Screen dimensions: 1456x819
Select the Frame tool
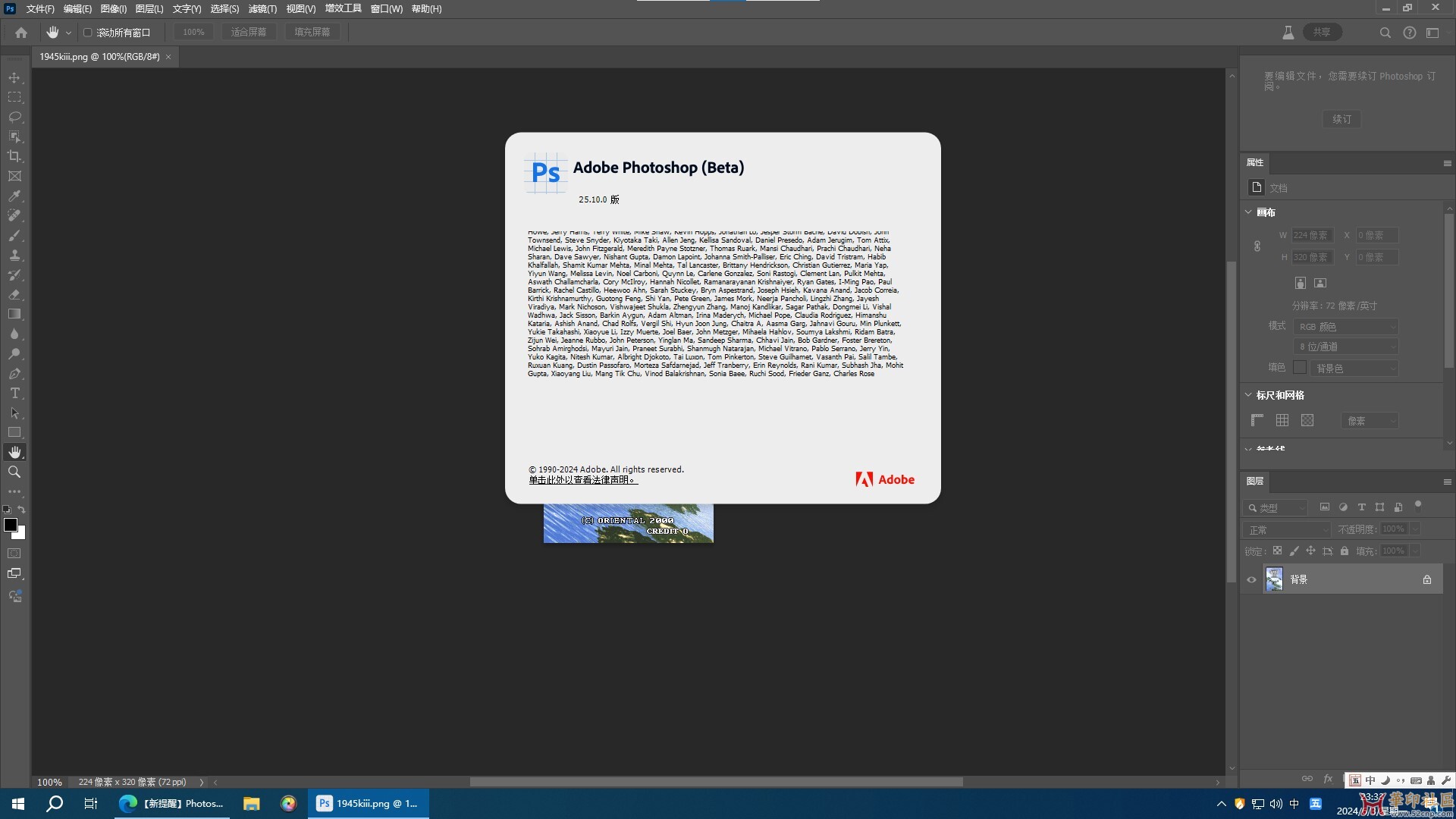point(14,177)
